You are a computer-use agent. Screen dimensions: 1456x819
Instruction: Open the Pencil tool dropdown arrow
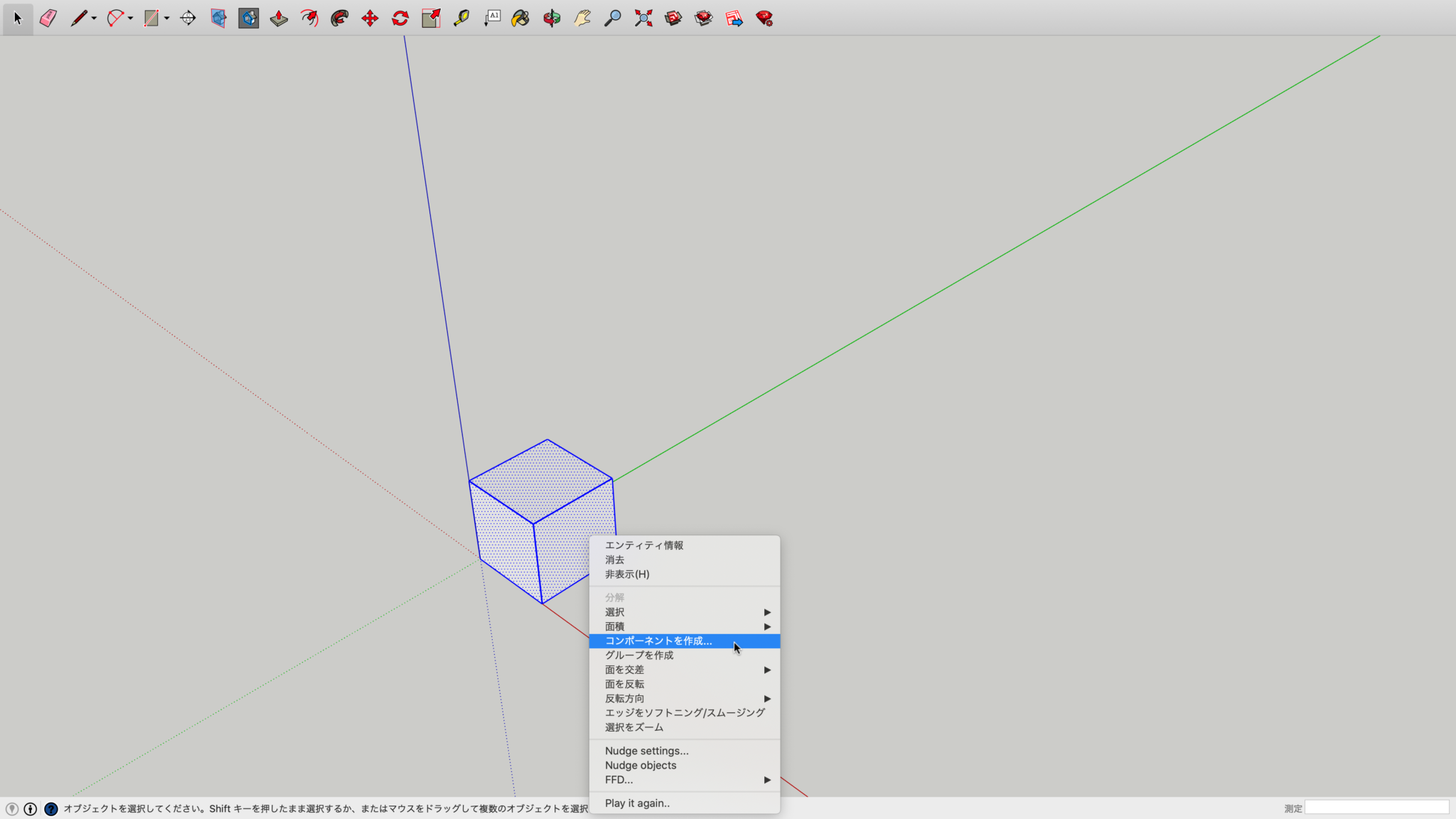(94, 18)
